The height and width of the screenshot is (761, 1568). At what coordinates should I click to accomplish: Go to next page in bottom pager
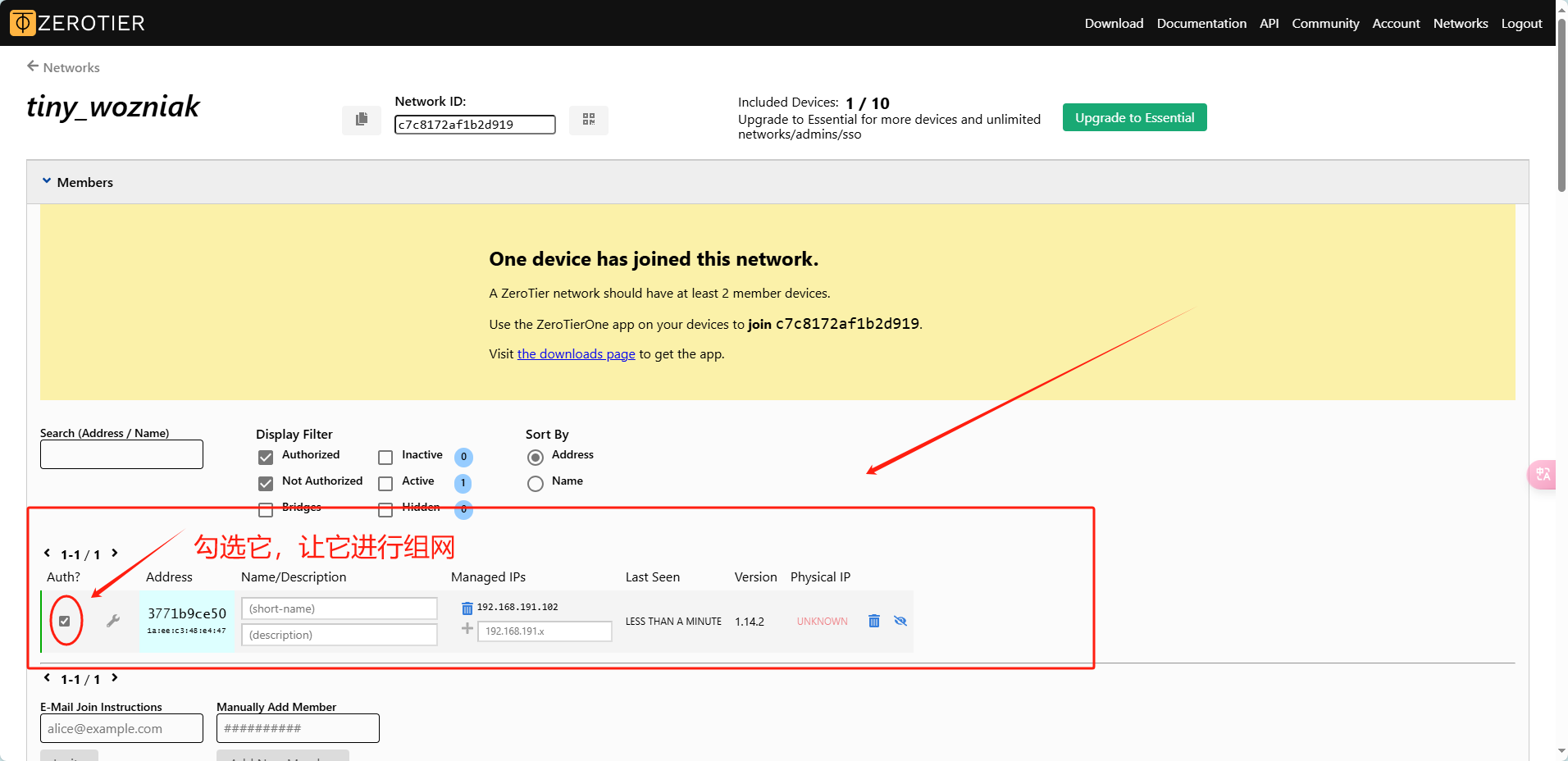tap(115, 677)
